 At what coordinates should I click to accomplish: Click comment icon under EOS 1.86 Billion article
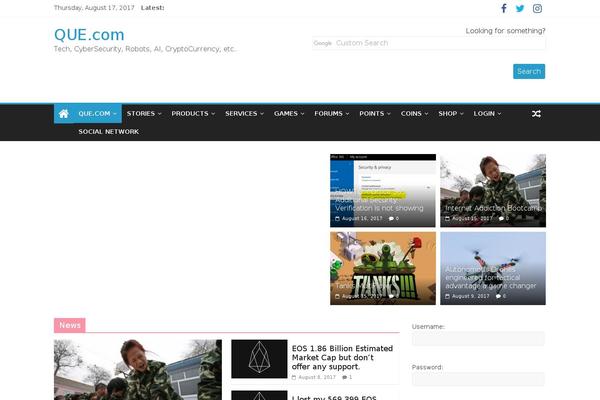tap(344, 377)
